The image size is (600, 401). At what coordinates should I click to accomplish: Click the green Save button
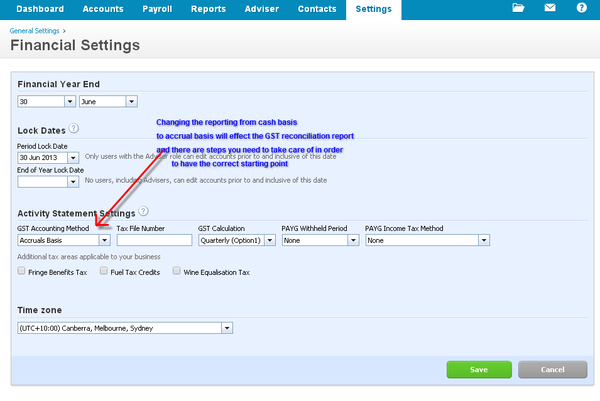click(478, 369)
